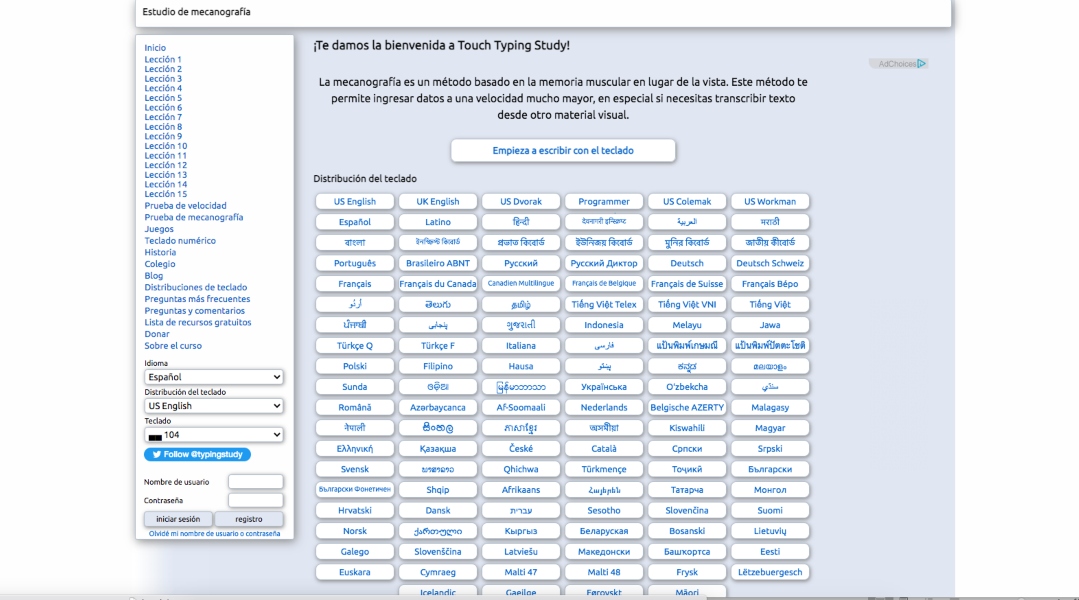Open Prueba de mecanografía link
The image size is (1079, 600).
[x=193, y=217]
